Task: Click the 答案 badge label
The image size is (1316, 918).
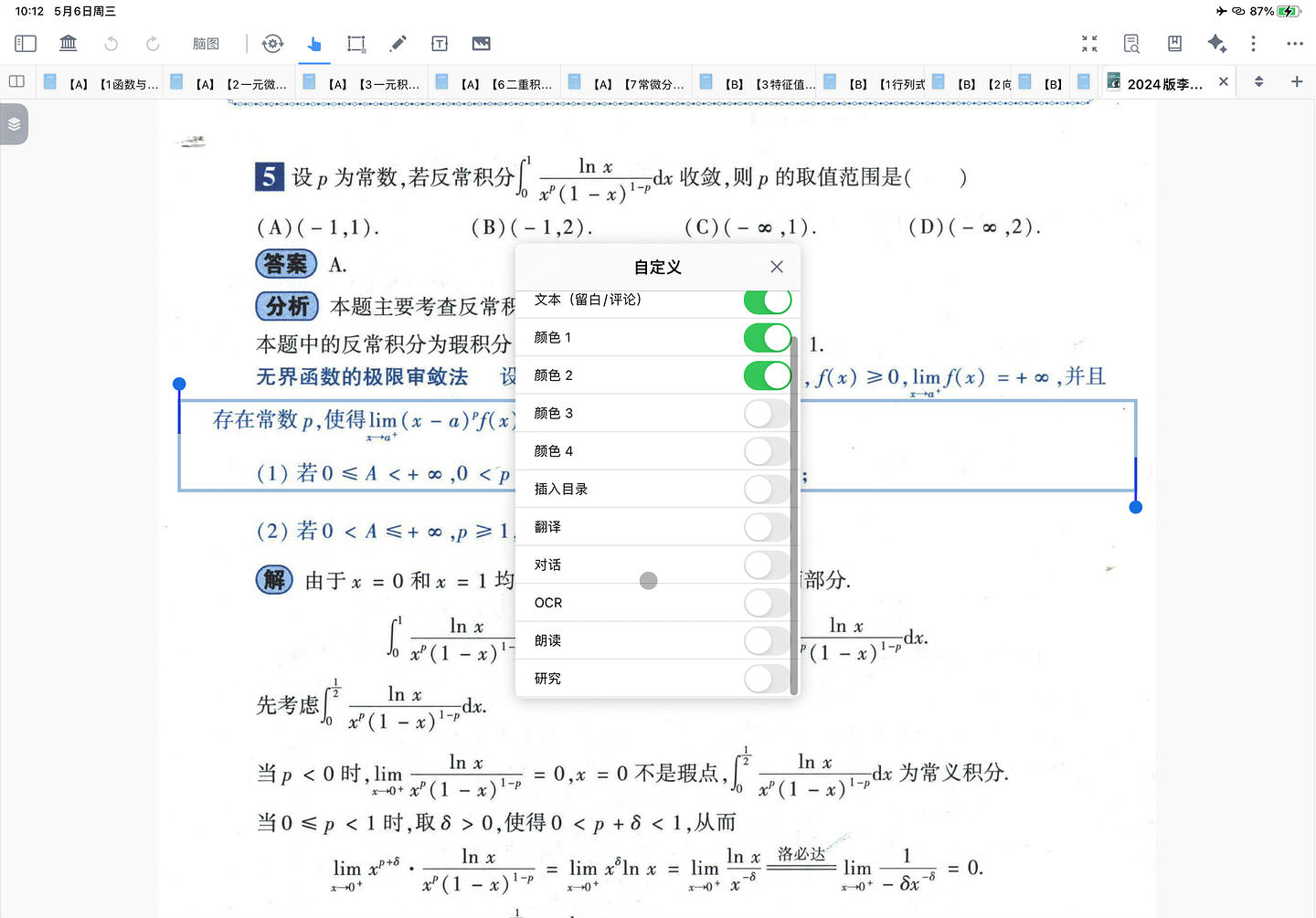Action: tap(286, 264)
